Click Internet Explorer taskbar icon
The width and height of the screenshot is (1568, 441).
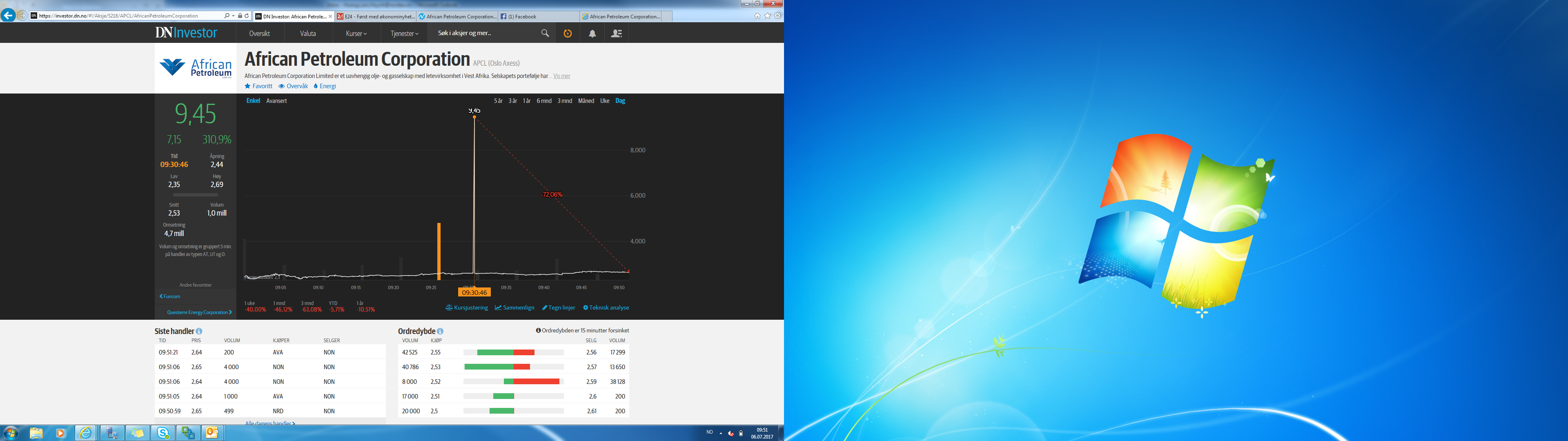(86, 433)
